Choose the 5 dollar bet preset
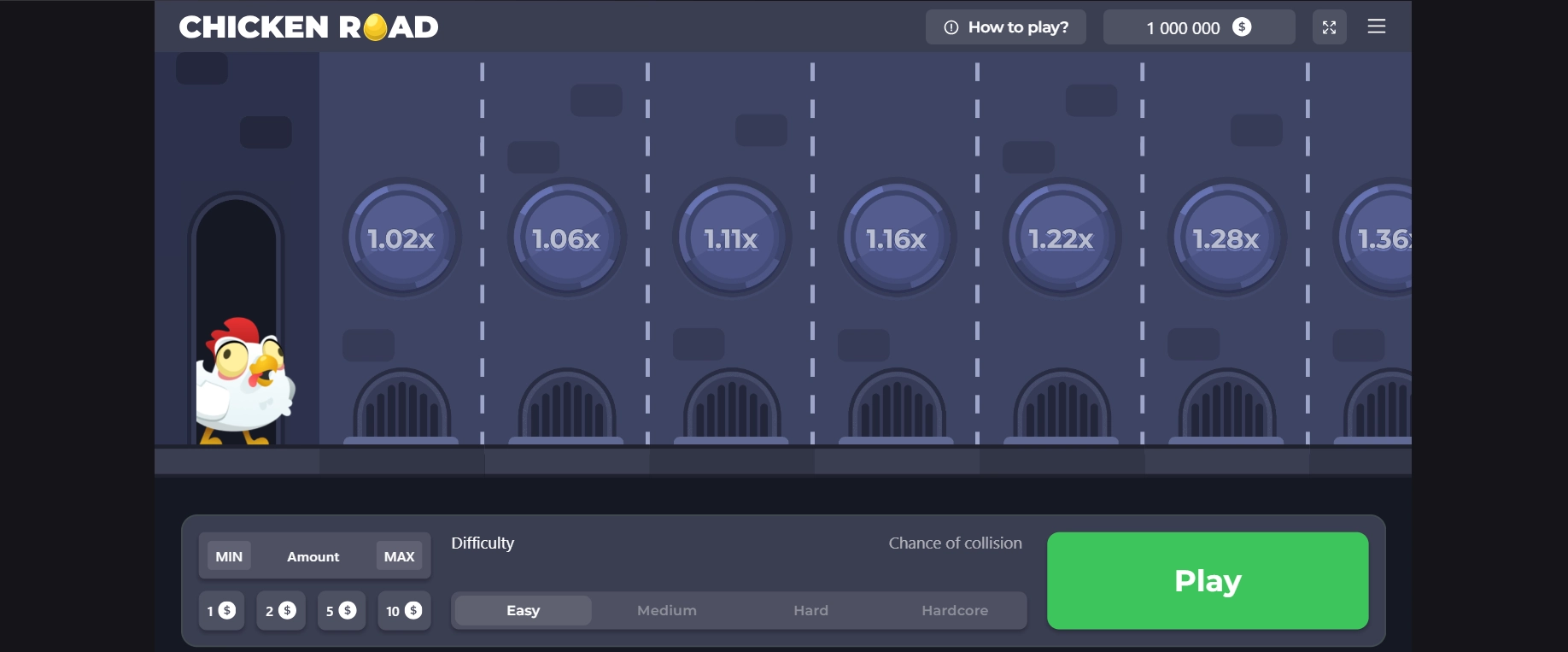The image size is (1568, 652). [341, 611]
